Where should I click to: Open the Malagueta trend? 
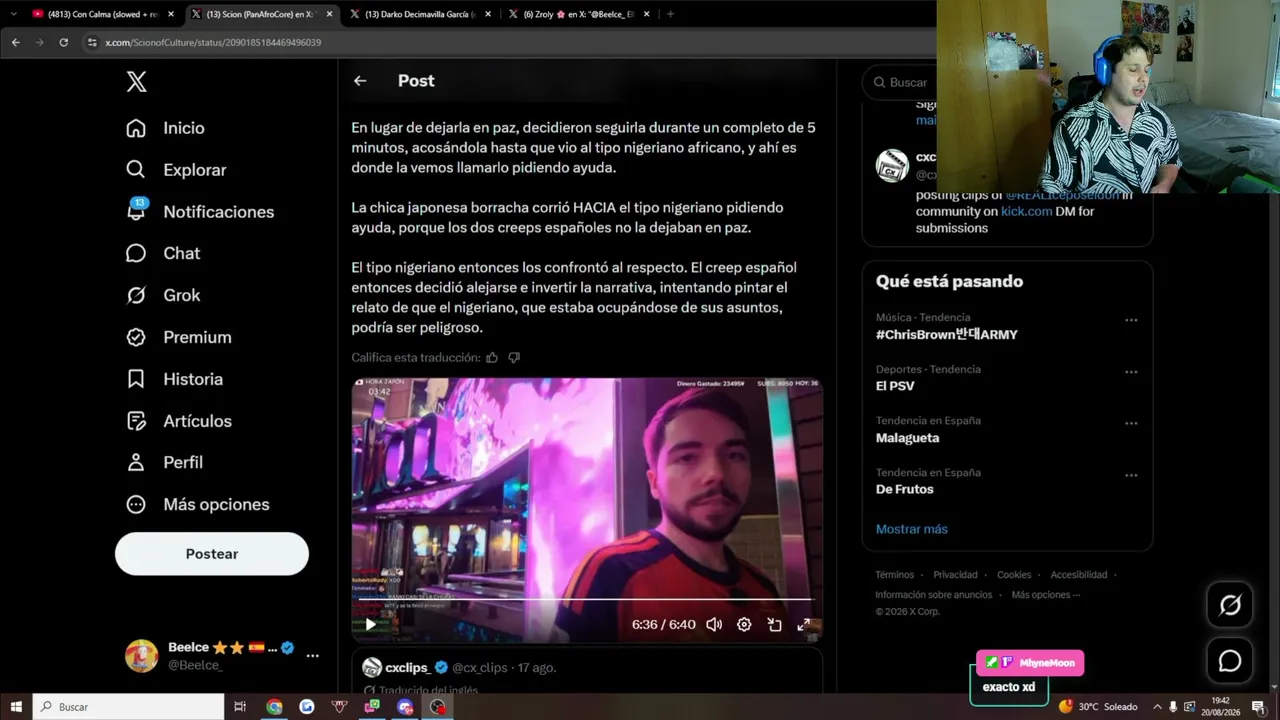point(907,438)
